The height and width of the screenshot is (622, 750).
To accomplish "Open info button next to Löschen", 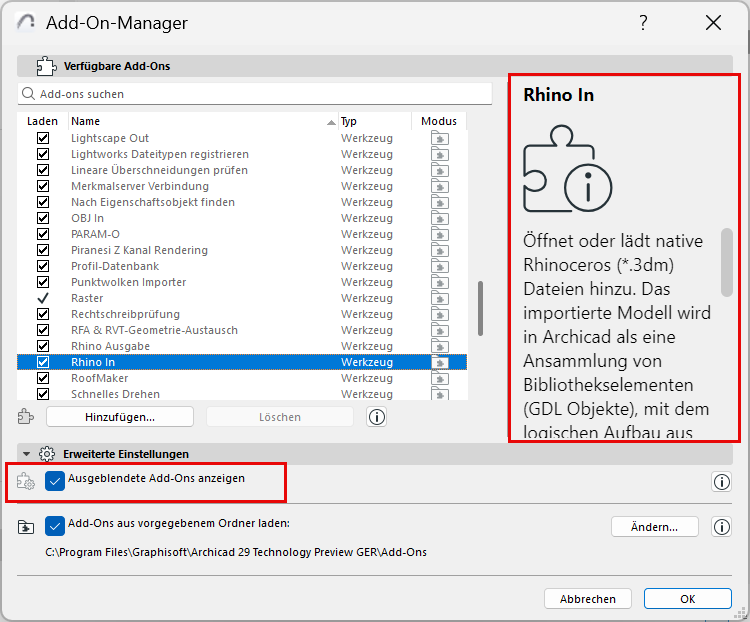I will pos(376,417).
